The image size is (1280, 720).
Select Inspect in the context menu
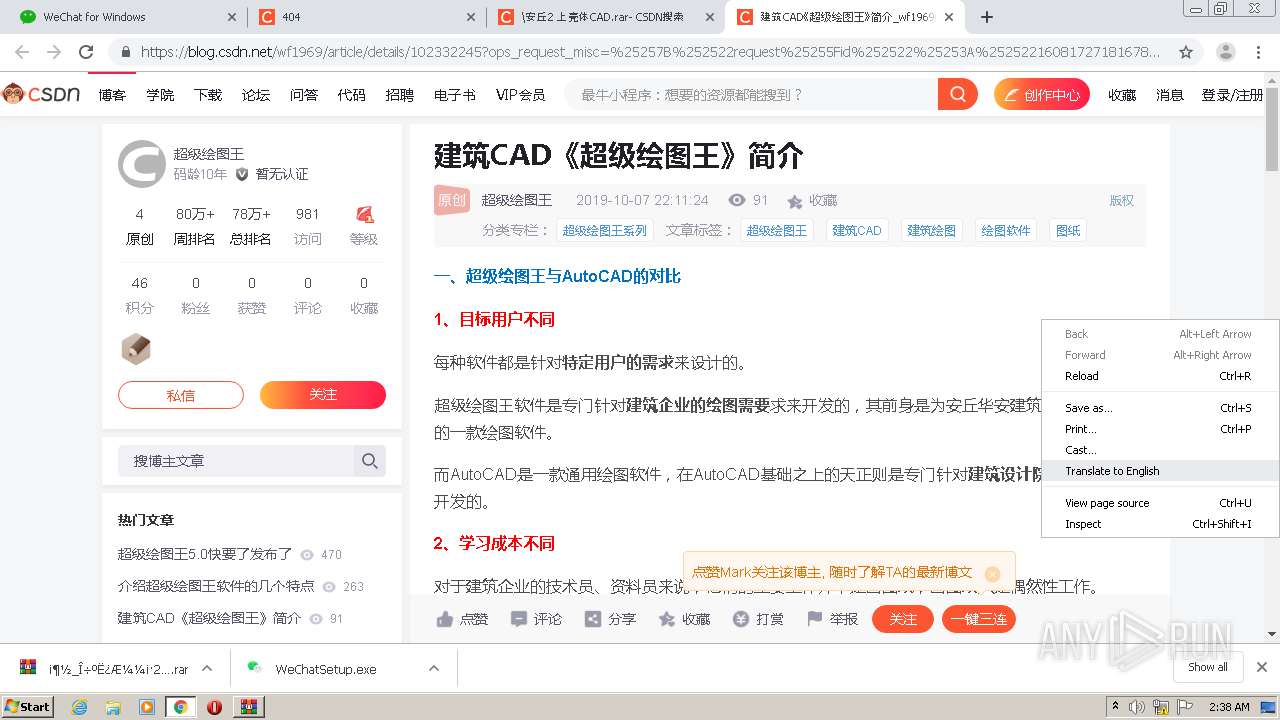[1159, 524]
